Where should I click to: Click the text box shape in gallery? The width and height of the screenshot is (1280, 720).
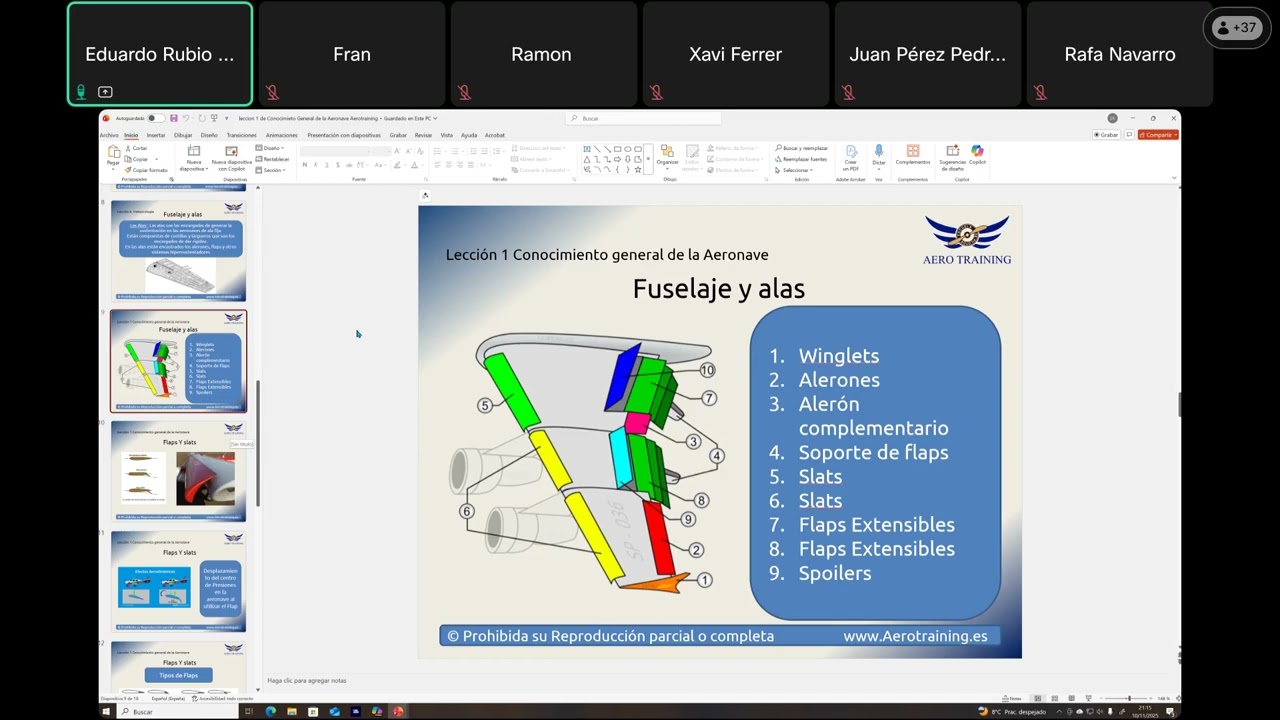(587, 148)
